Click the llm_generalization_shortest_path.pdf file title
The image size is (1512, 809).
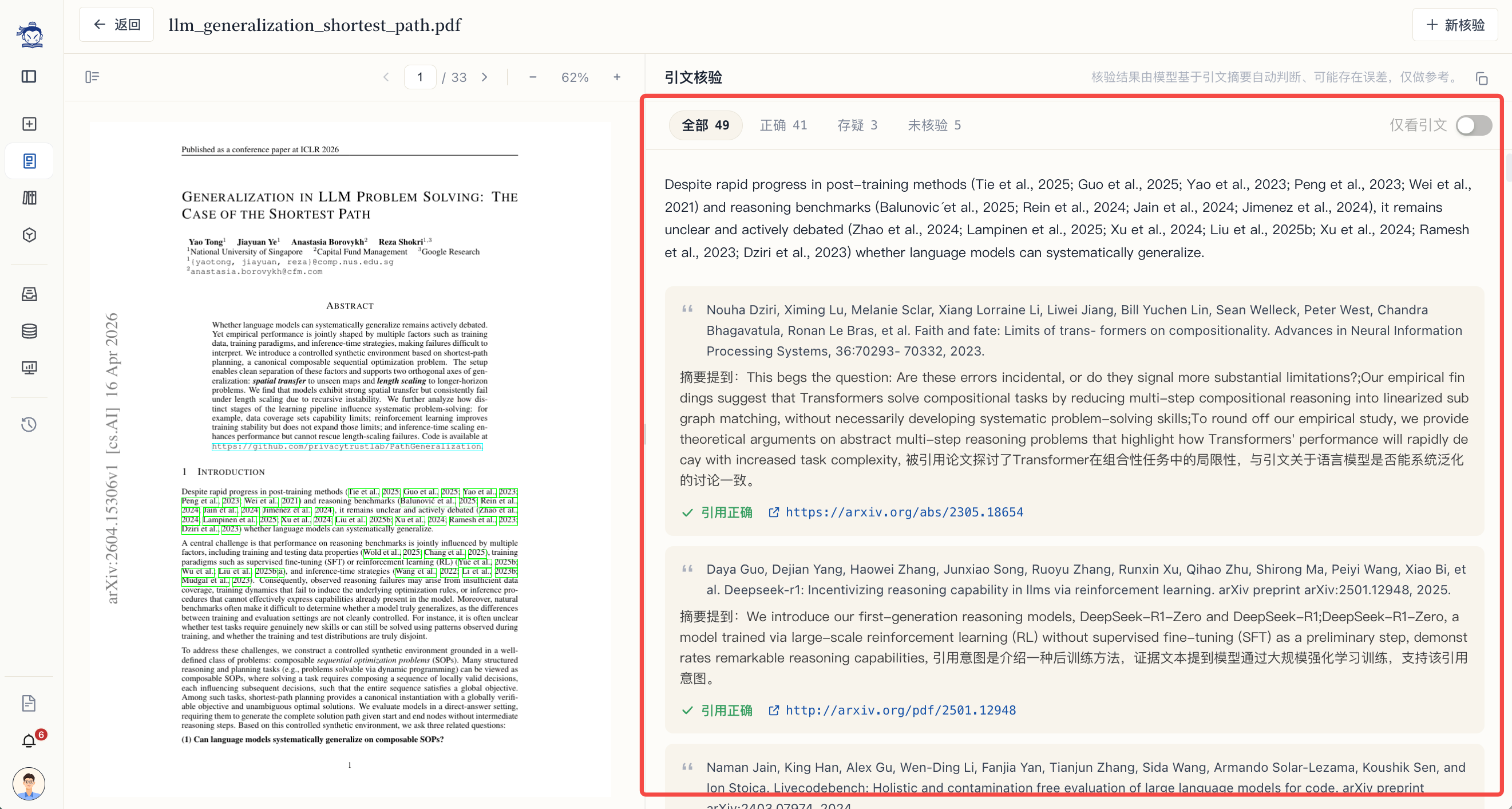tap(315, 25)
